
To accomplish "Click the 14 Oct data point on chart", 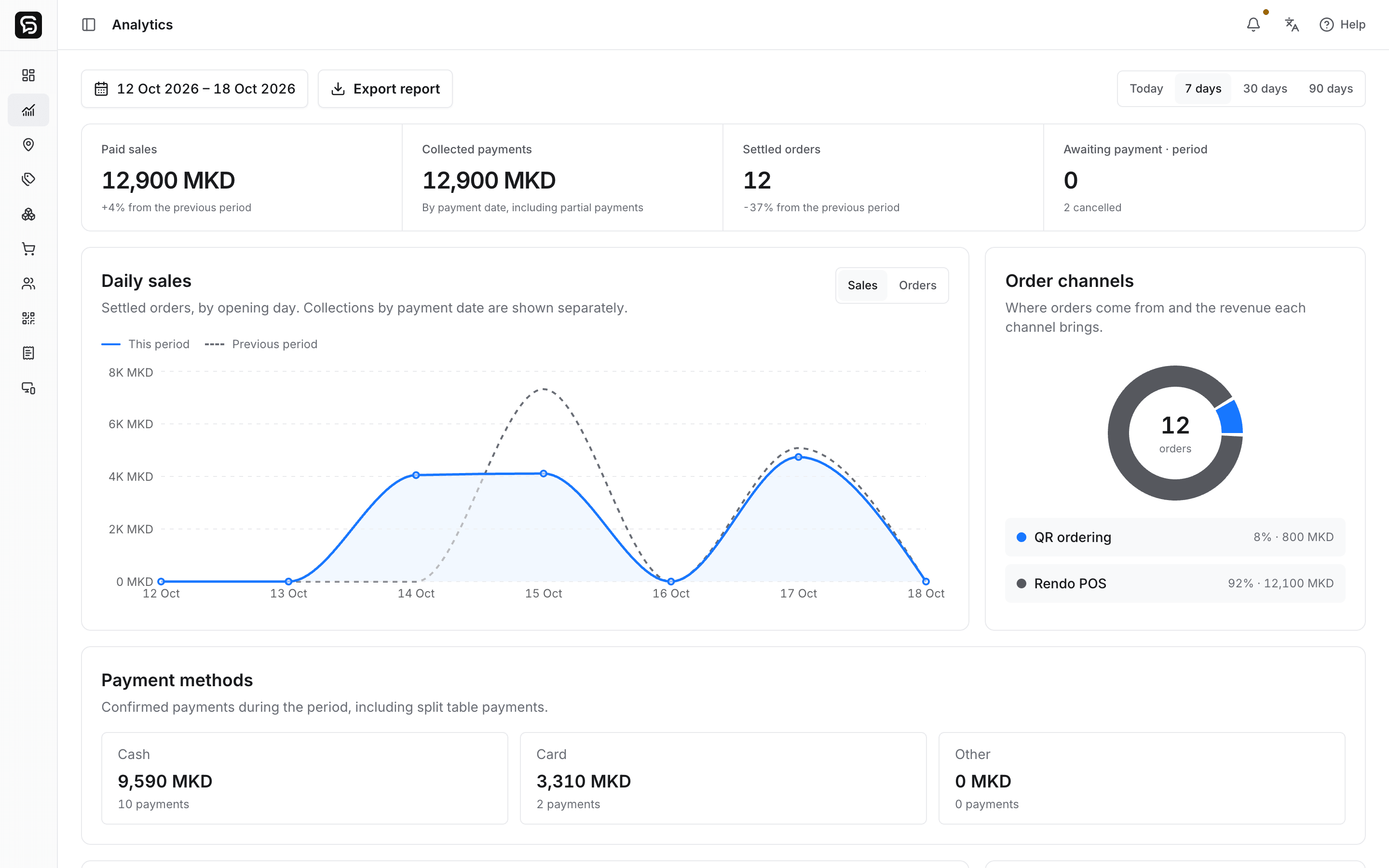I will pos(416,475).
